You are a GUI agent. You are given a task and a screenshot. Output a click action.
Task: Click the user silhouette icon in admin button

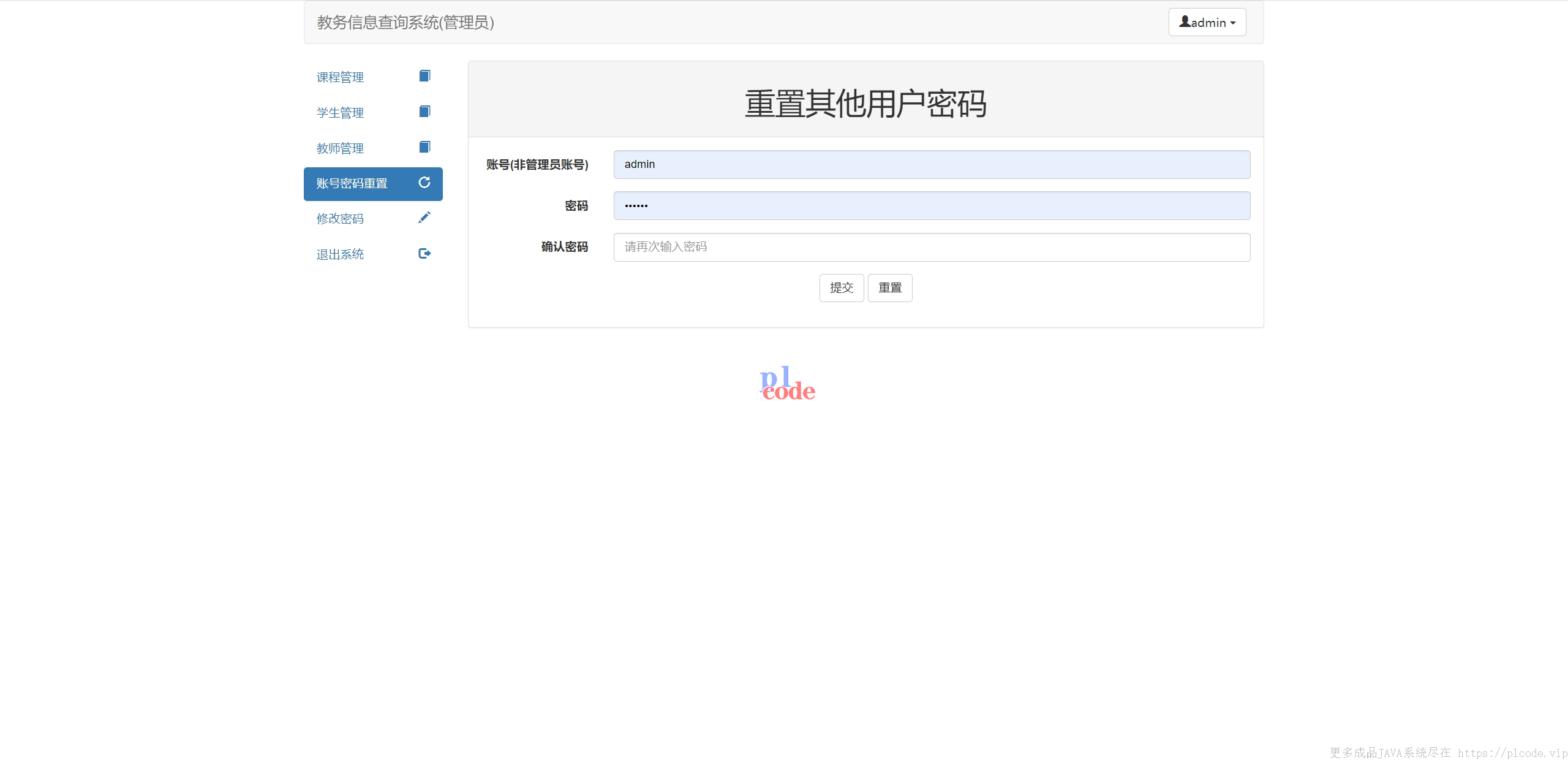[1185, 21]
